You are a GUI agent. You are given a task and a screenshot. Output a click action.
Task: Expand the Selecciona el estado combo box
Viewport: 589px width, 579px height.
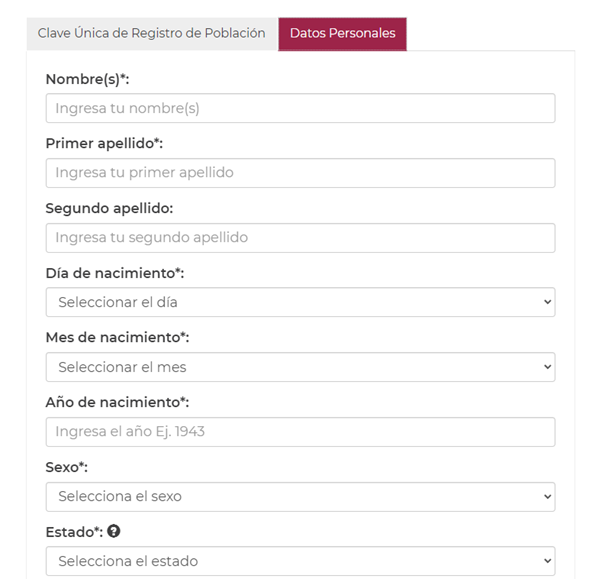[x=301, y=561]
